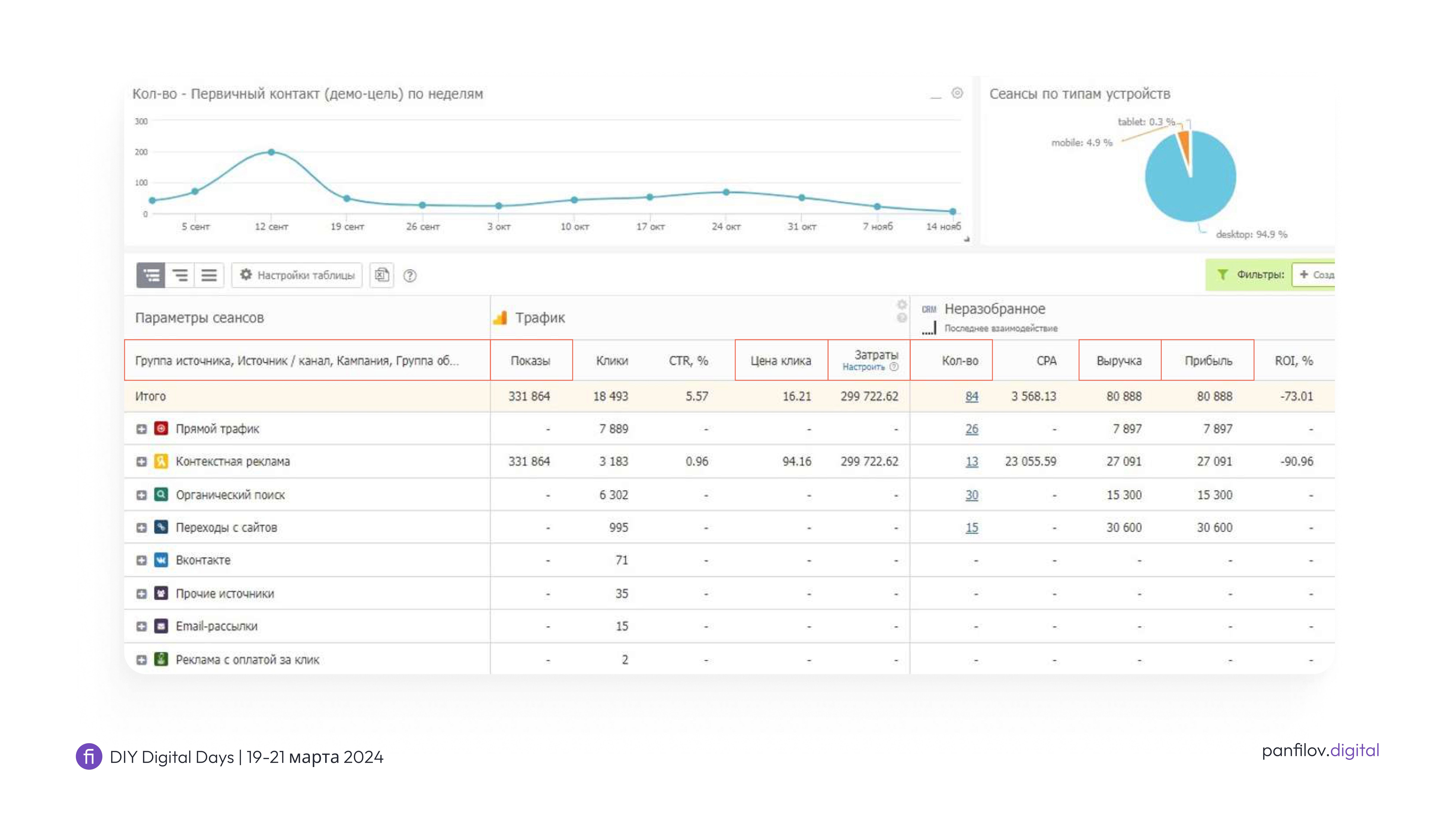This screenshot has width=1456, height=819.
Task: Click the CRM Неразобранное icon
Action: click(x=929, y=309)
